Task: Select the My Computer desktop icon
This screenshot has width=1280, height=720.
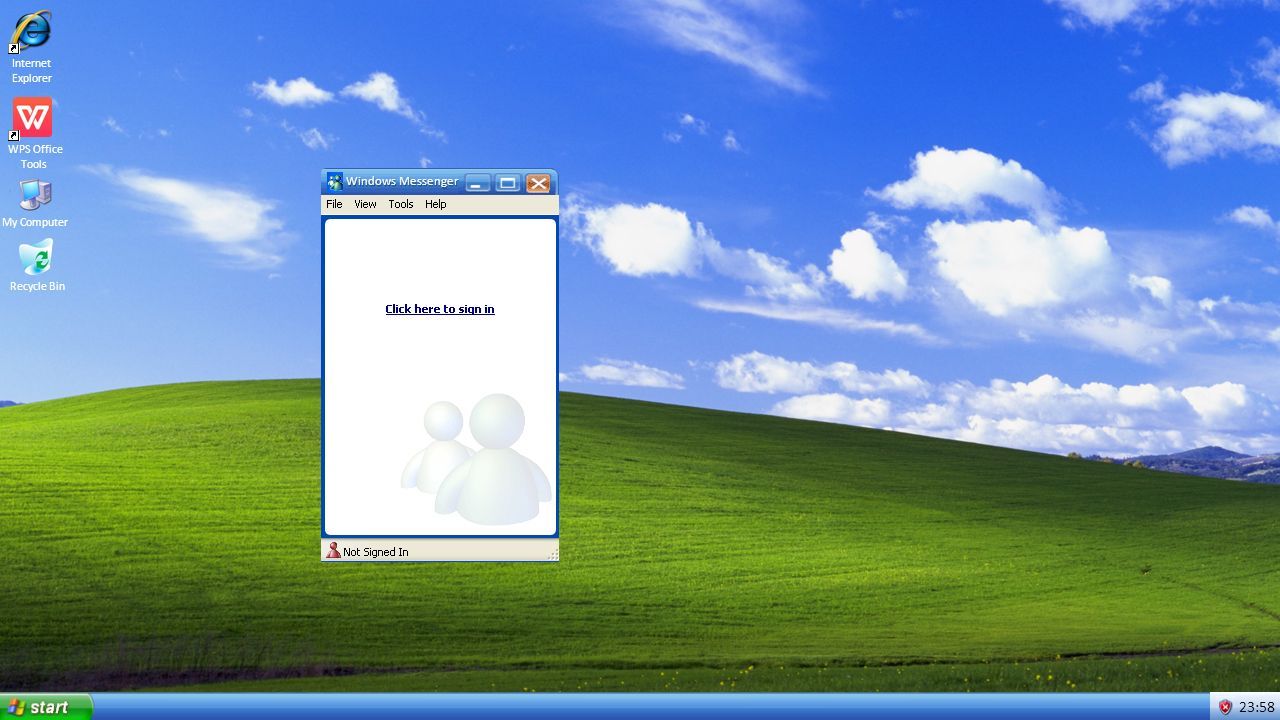Action: point(35,203)
